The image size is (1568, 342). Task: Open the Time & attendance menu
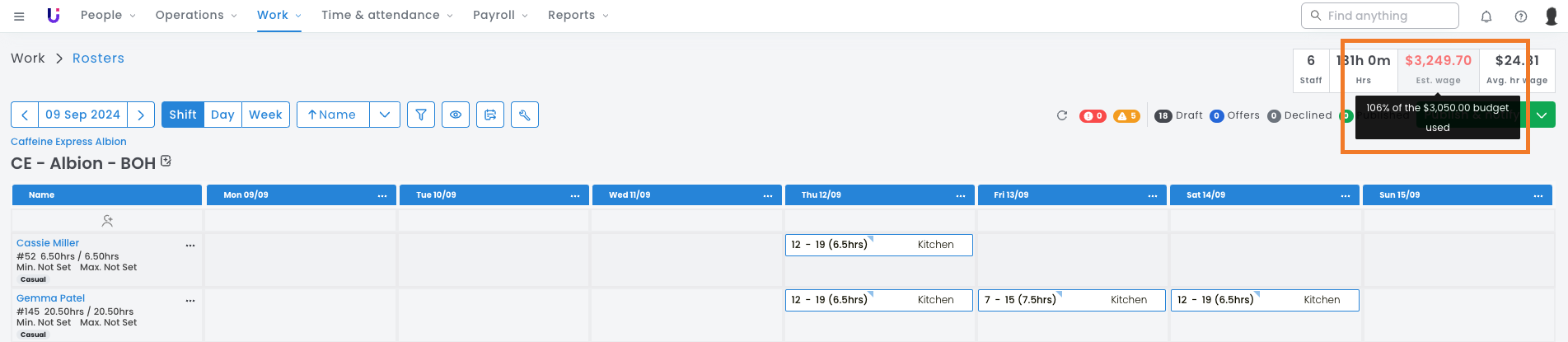coord(386,16)
